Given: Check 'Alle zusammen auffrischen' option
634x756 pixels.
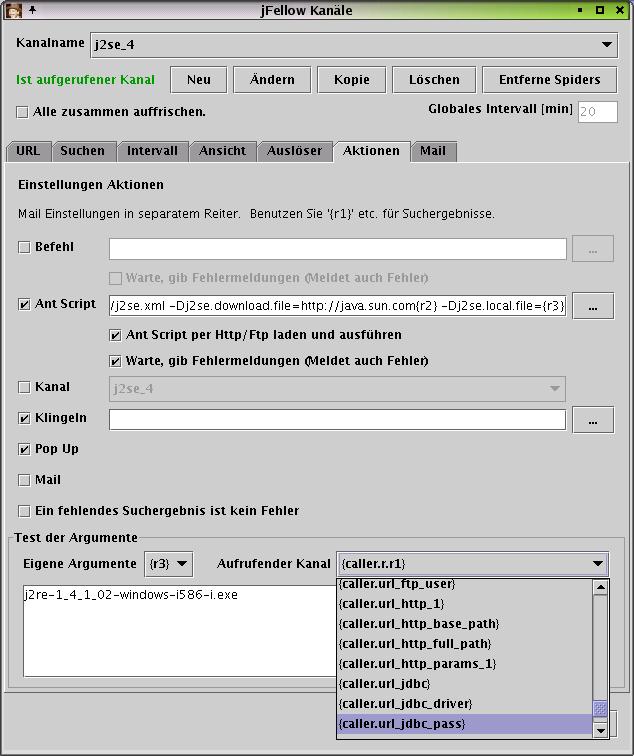Looking at the screenshot, I should [23, 112].
